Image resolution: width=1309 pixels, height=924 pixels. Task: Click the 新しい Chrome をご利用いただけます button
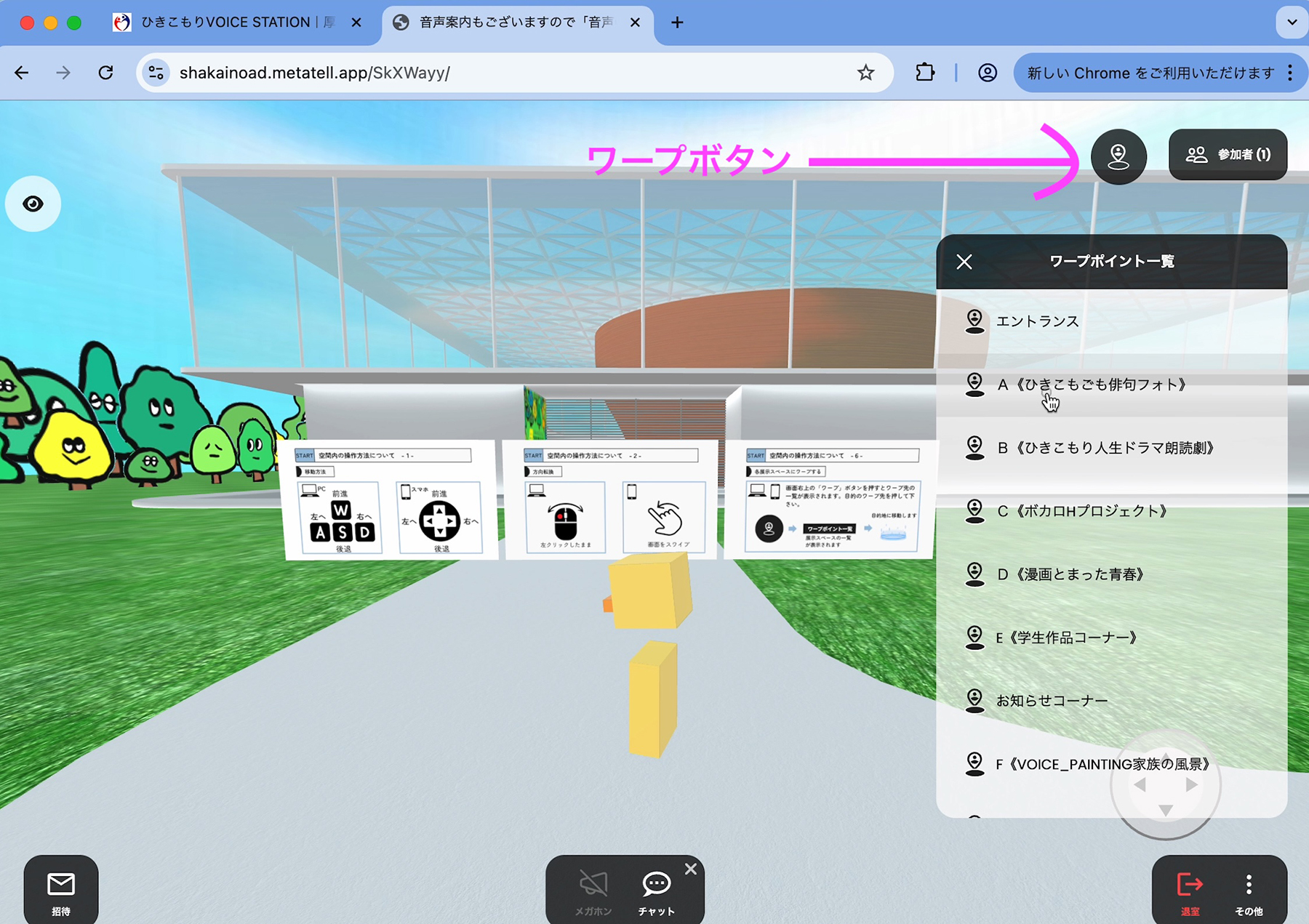pos(1149,73)
